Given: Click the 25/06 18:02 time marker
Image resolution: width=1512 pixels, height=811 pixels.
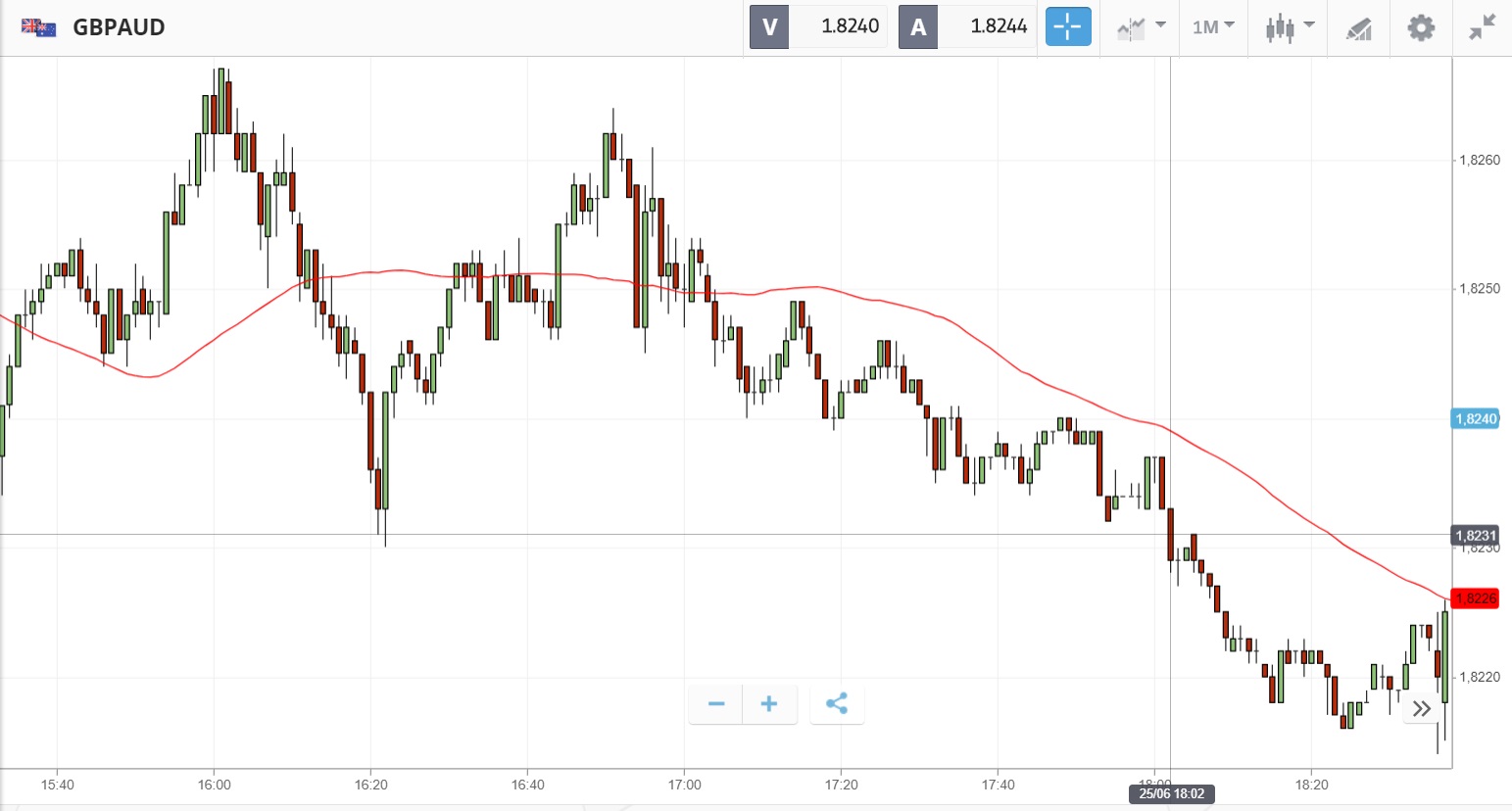Looking at the screenshot, I should click(x=1171, y=793).
